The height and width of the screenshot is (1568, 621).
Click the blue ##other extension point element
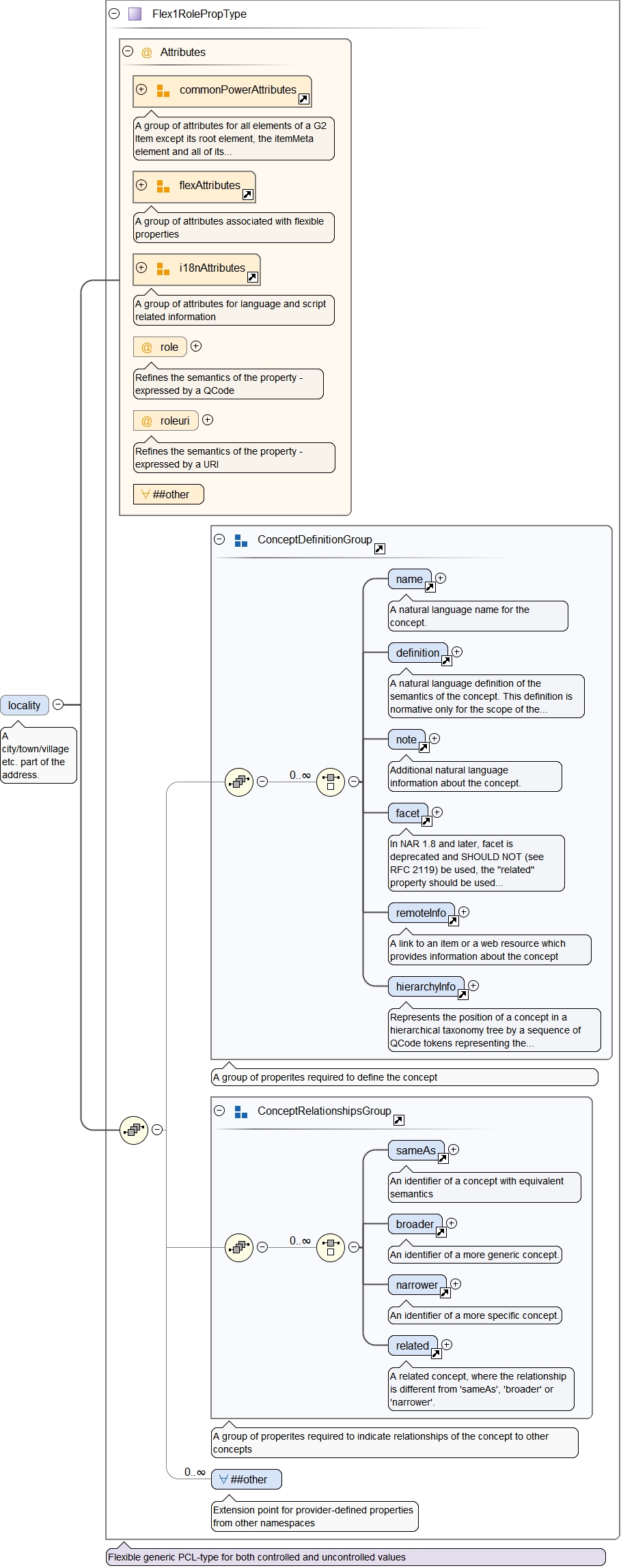pos(246,1479)
